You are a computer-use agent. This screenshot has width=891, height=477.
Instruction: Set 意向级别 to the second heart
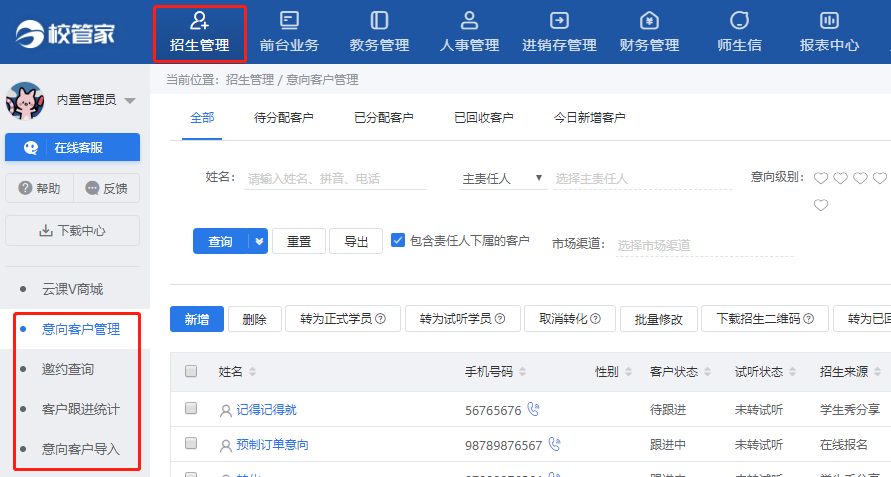[840, 178]
